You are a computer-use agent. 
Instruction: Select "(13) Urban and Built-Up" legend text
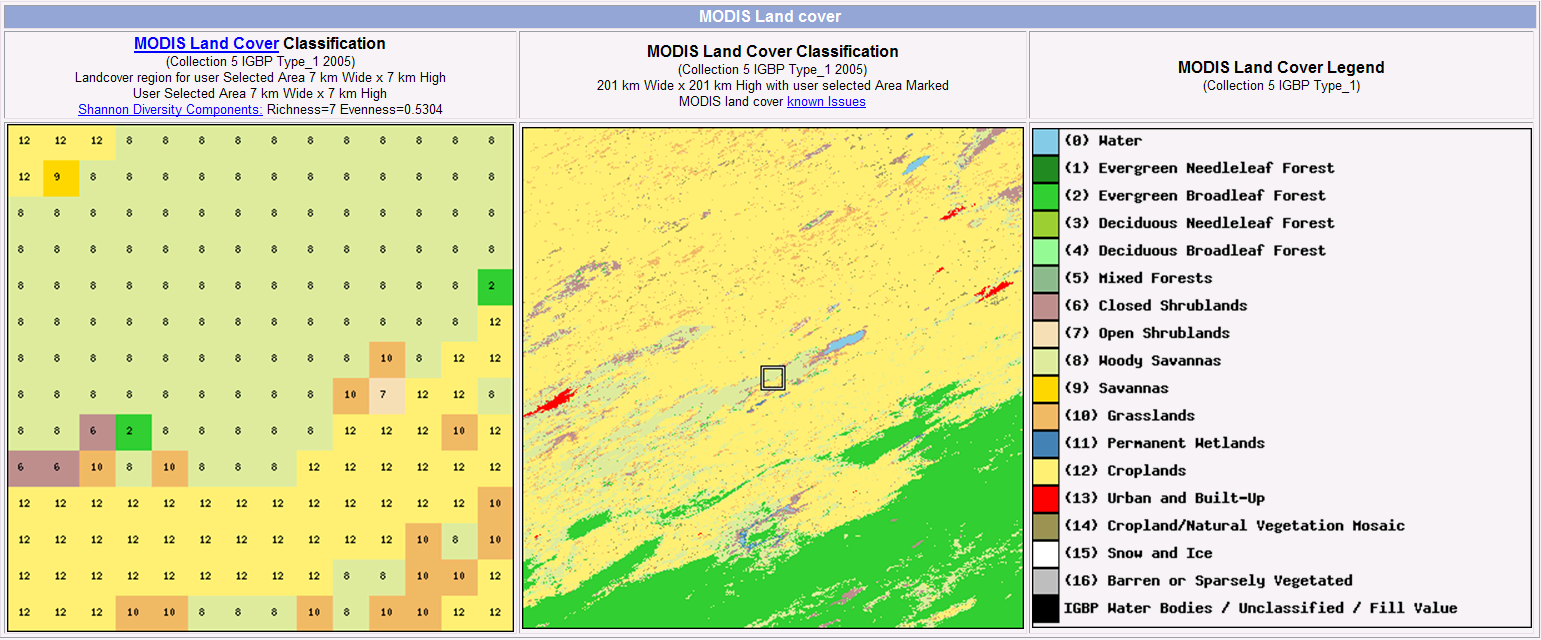(x=1164, y=498)
